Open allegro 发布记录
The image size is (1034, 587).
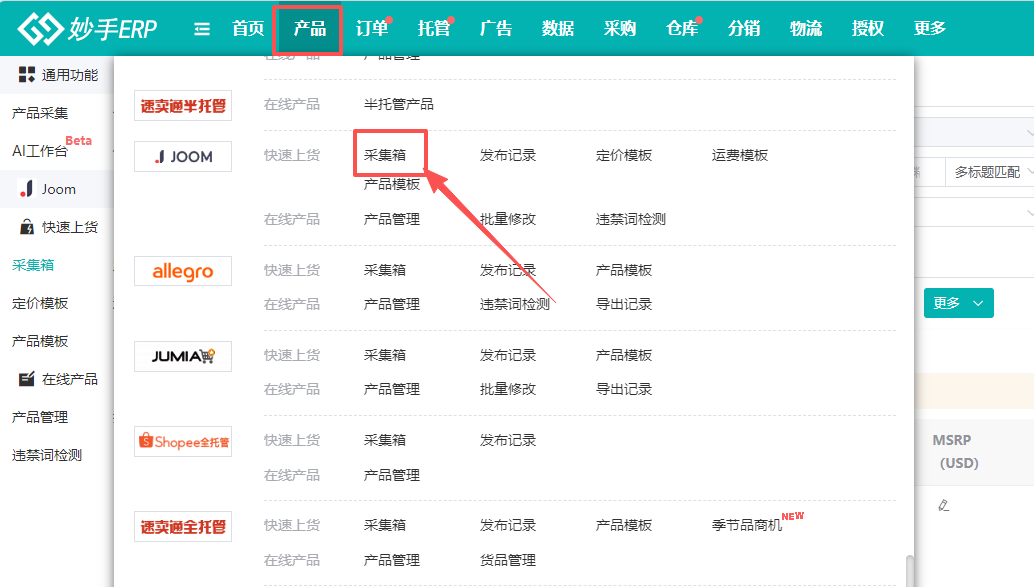pyautogui.click(x=508, y=270)
